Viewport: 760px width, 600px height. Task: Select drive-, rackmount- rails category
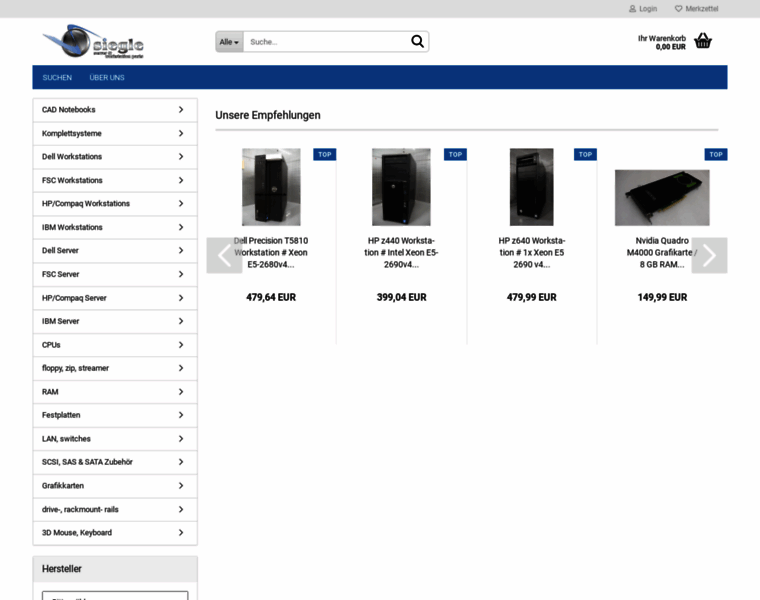[115, 509]
